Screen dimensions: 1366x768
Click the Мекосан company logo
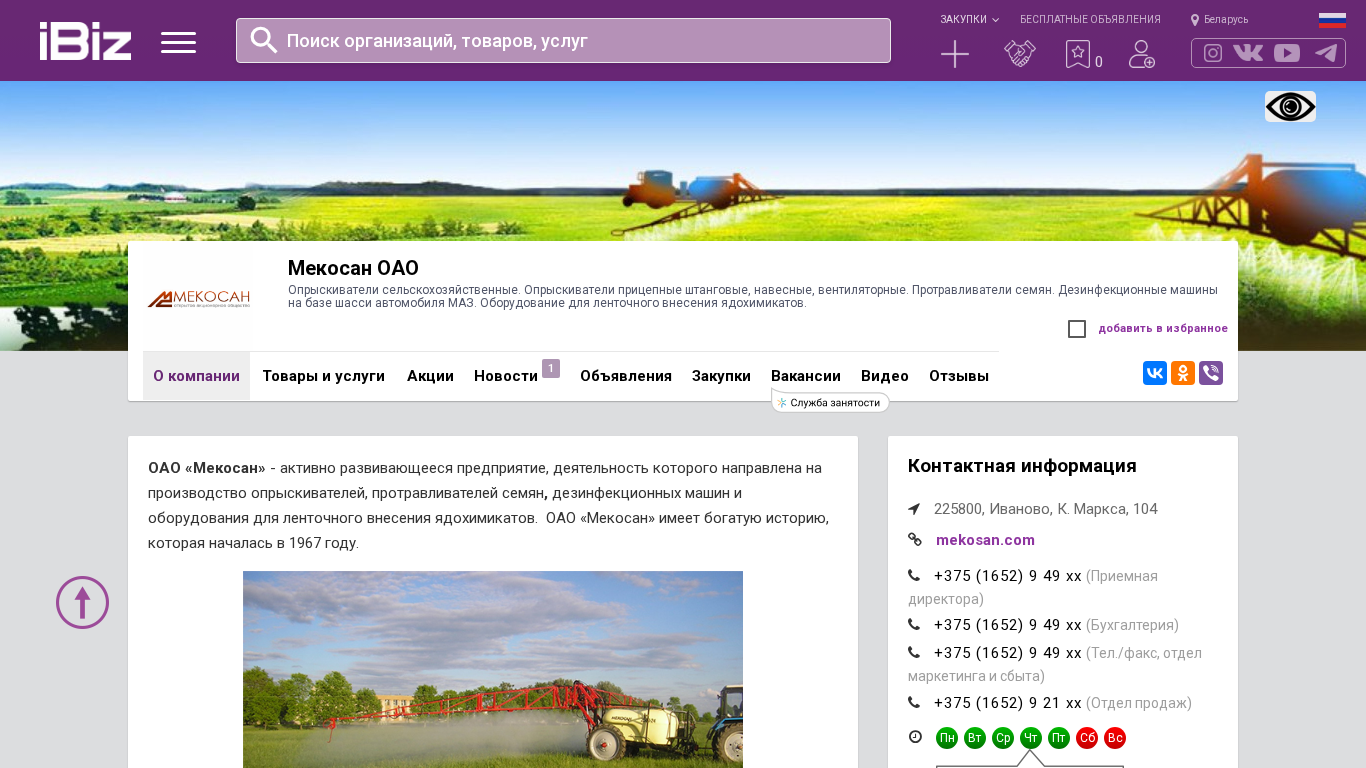click(x=199, y=299)
